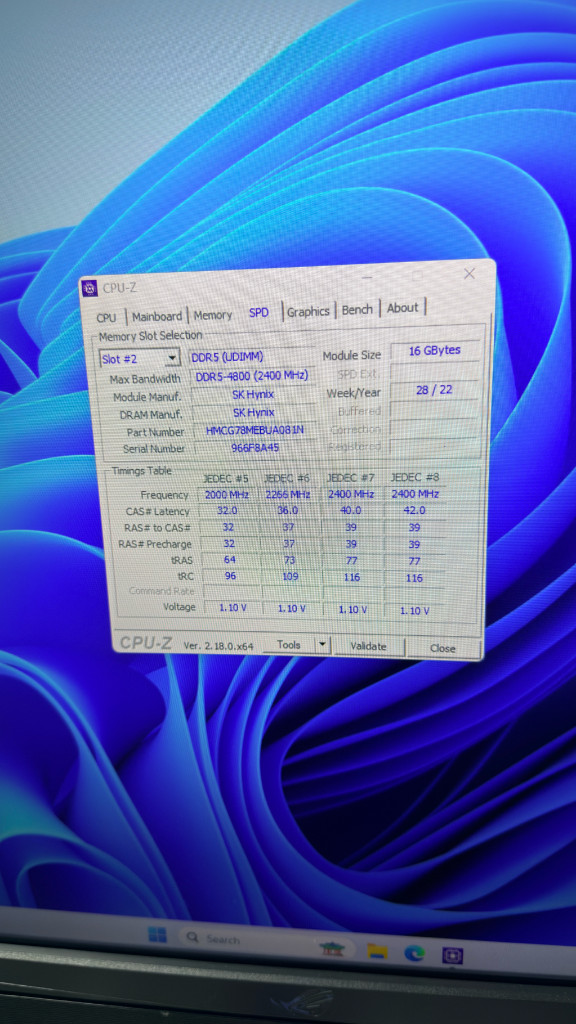The width and height of the screenshot is (576, 1024).
Task: Open the Bench tab
Action: tap(357, 310)
